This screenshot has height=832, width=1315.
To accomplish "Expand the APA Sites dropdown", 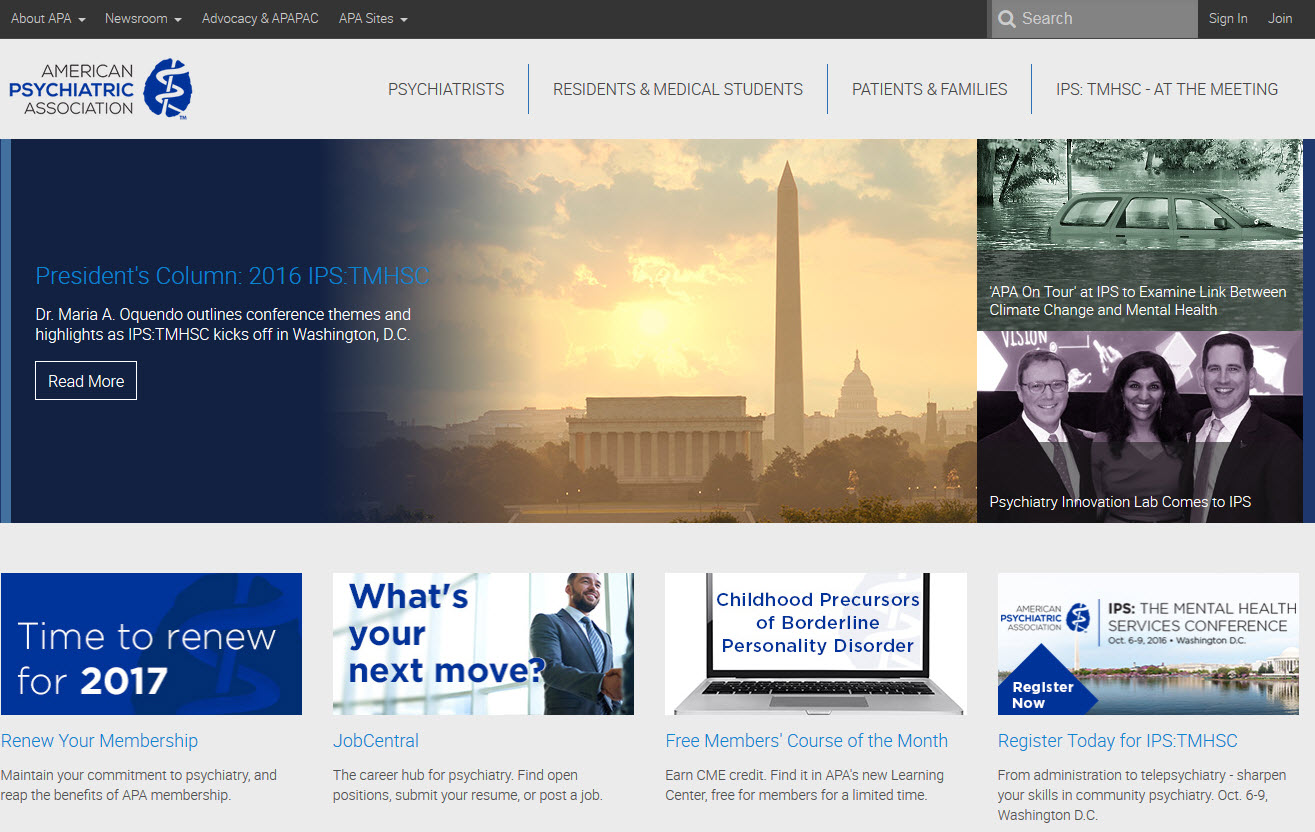I will tap(373, 19).
